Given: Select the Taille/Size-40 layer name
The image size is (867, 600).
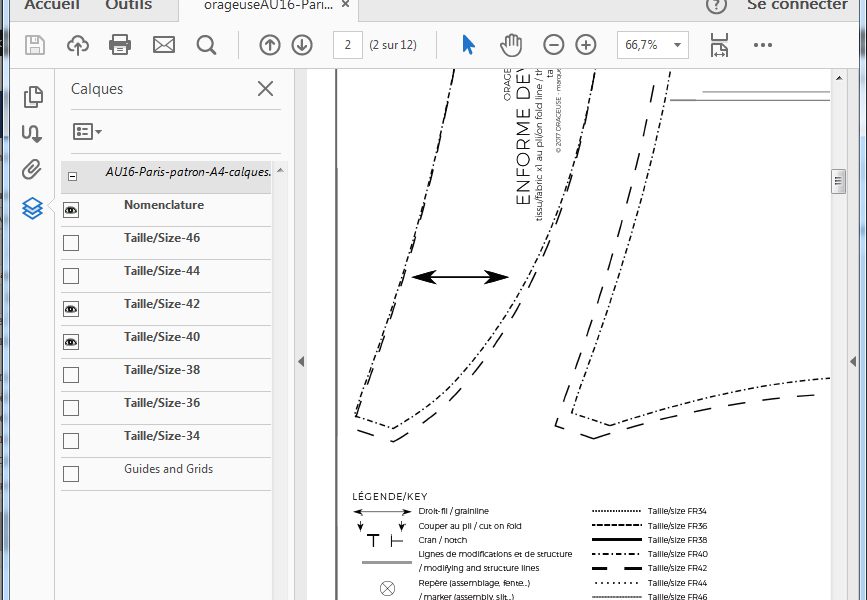Looking at the screenshot, I should (x=162, y=337).
